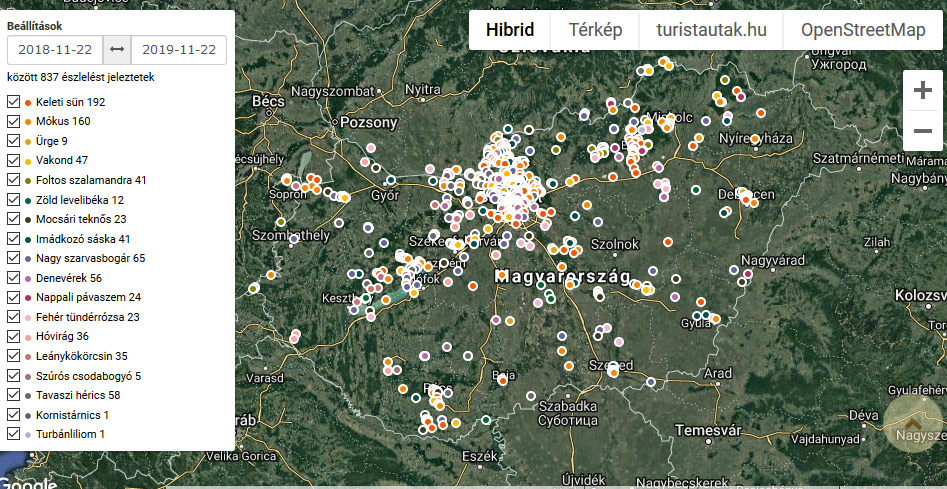
Task: Select the OpenStreetMap layer
Action: [862, 30]
